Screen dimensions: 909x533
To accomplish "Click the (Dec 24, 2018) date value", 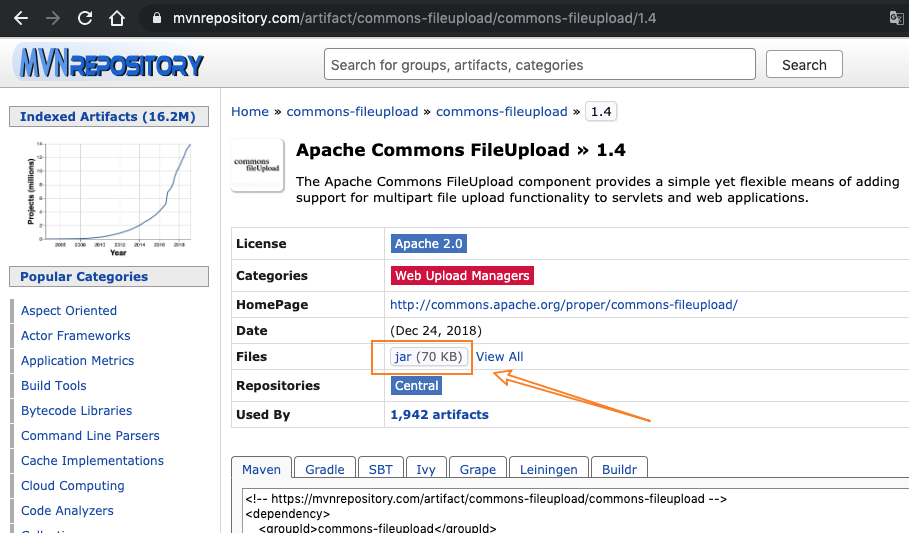I will pyautogui.click(x=436, y=331).
